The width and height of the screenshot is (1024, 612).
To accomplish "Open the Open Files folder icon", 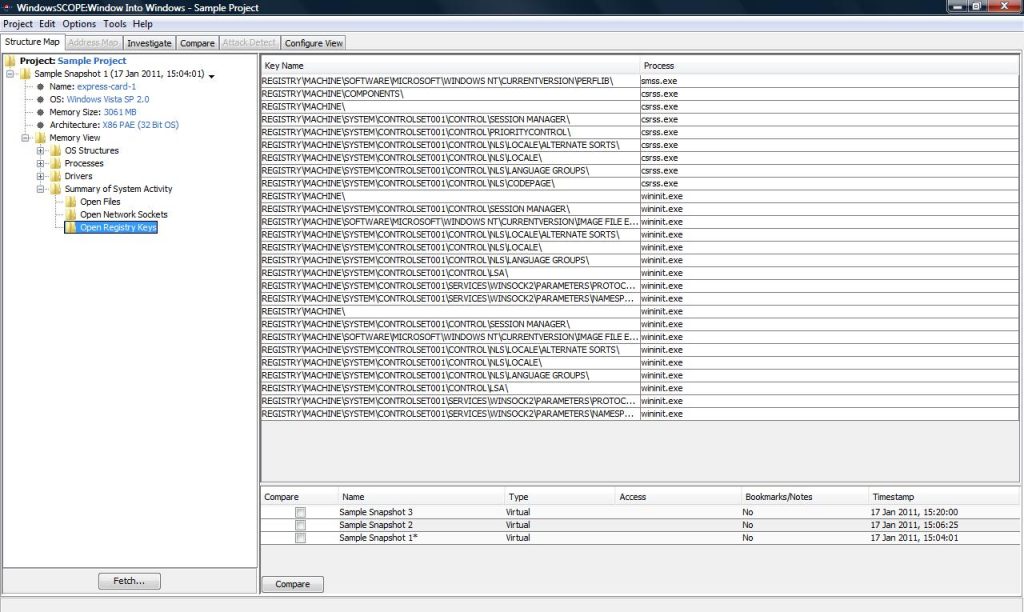I will pyautogui.click(x=71, y=202).
